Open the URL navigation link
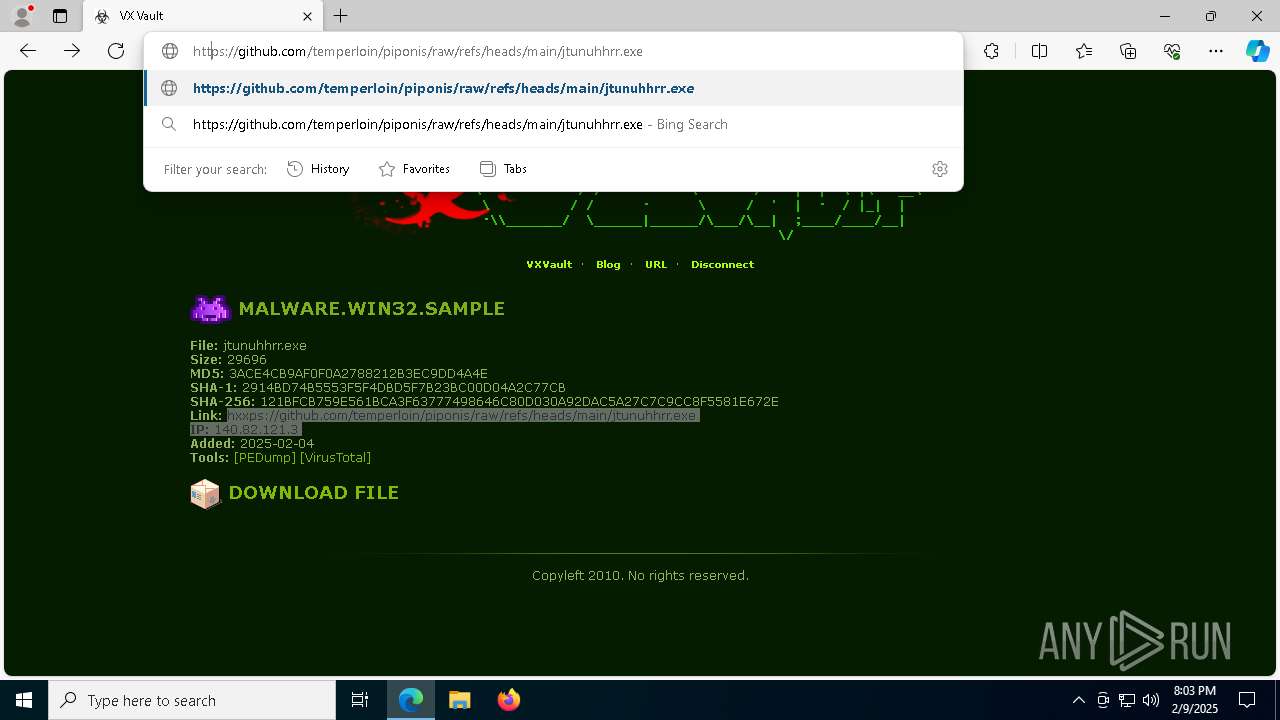The image size is (1280, 720). tap(656, 264)
